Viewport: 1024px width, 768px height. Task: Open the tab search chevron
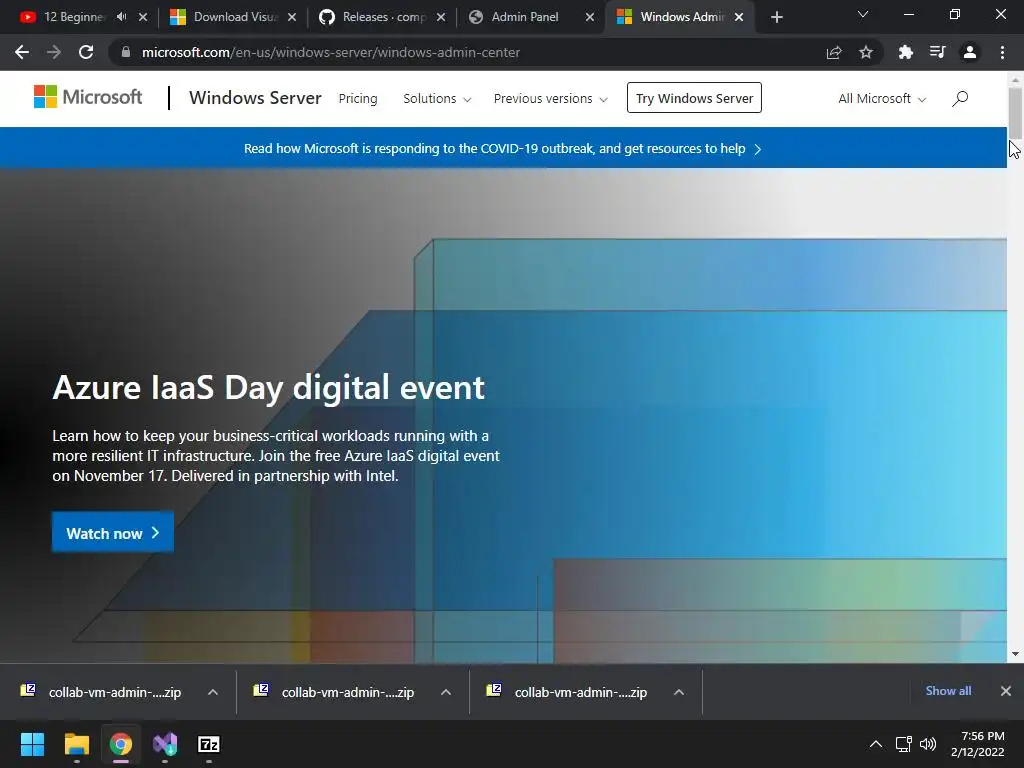863,14
